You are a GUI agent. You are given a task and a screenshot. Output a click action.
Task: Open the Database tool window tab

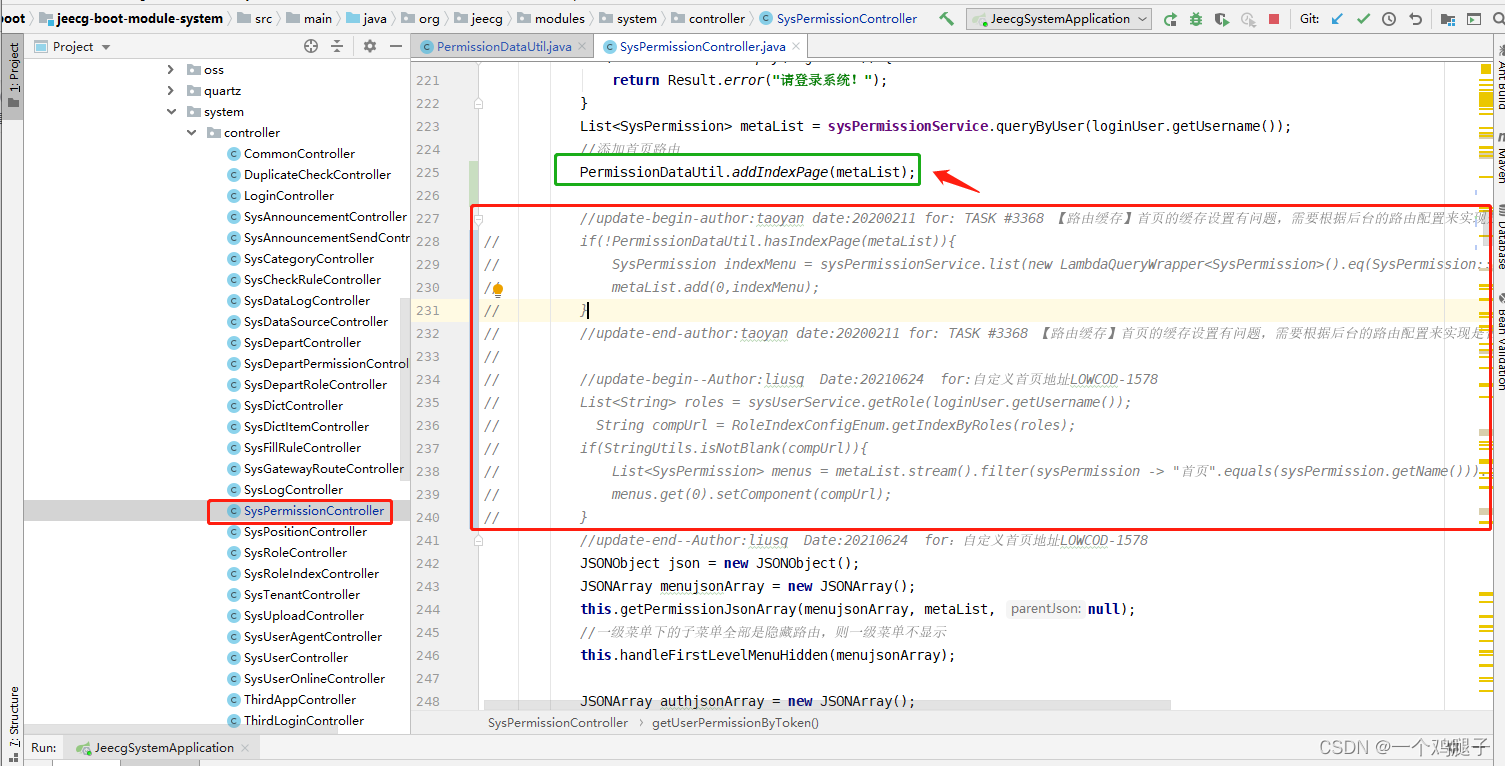tap(1498, 238)
